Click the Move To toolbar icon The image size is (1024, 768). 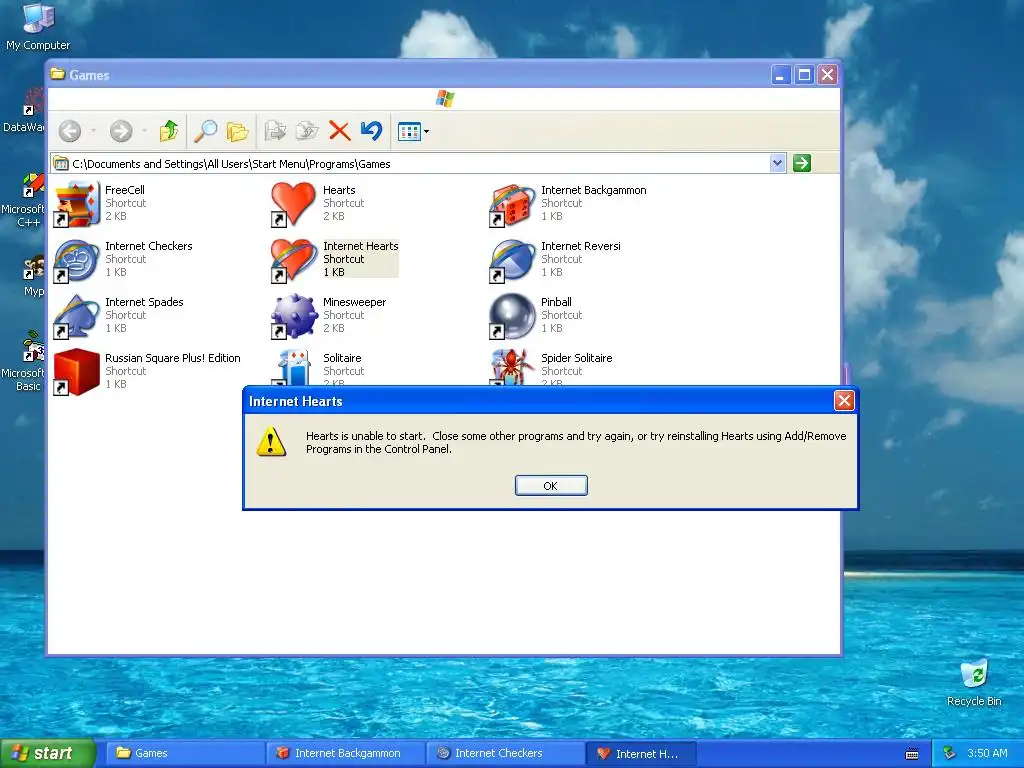click(x=276, y=131)
